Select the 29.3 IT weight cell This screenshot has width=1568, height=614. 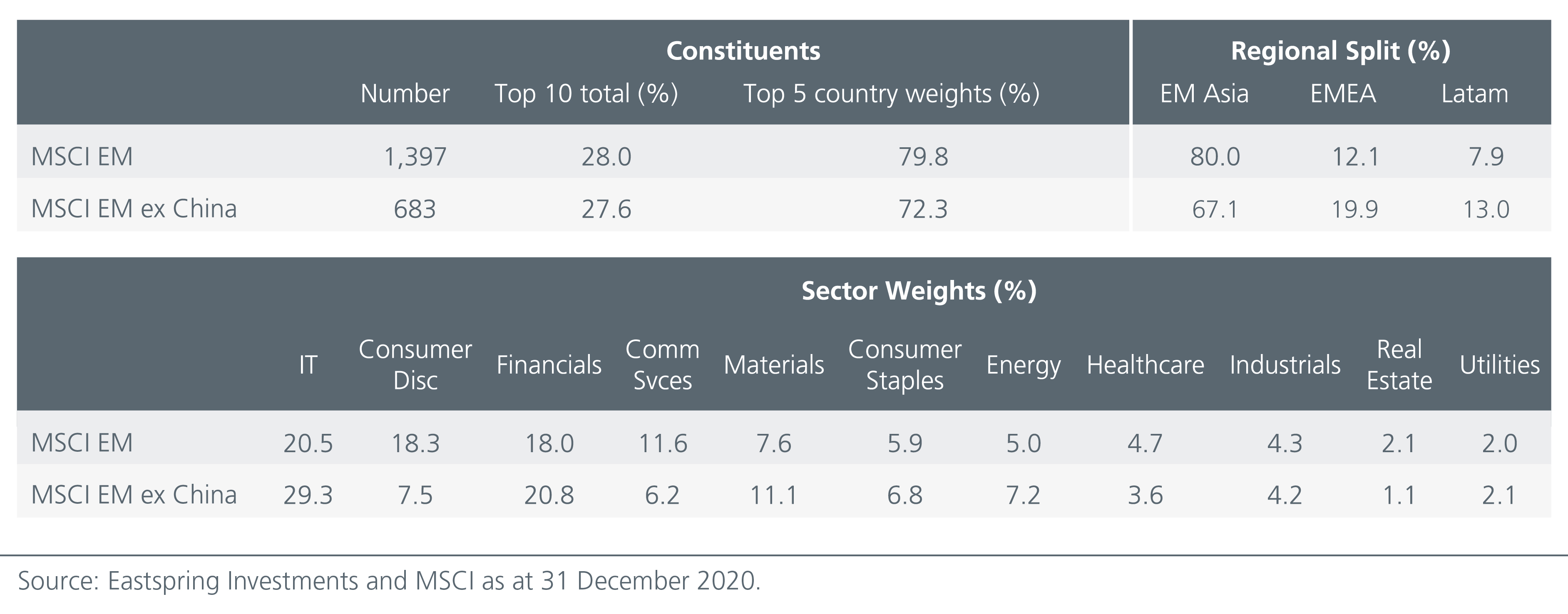tap(308, 495)
